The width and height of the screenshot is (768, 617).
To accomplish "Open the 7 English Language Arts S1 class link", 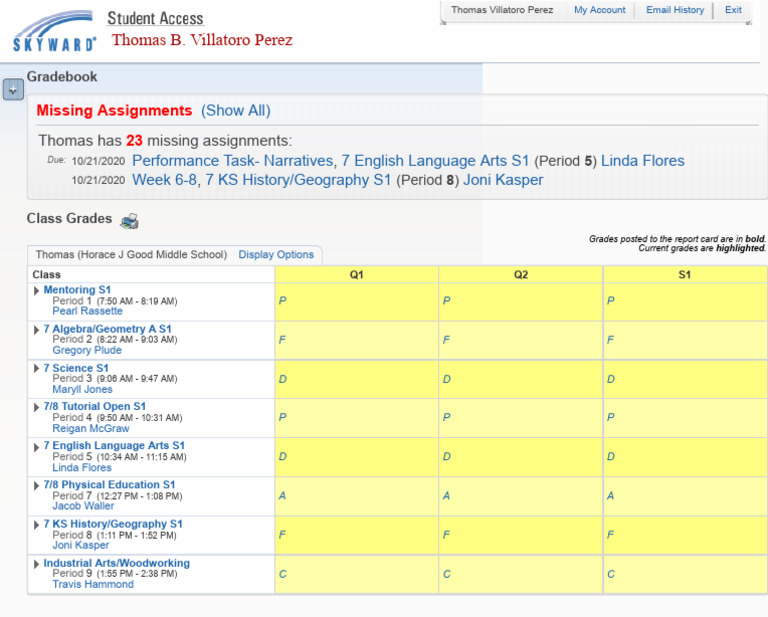I will 114,445.
